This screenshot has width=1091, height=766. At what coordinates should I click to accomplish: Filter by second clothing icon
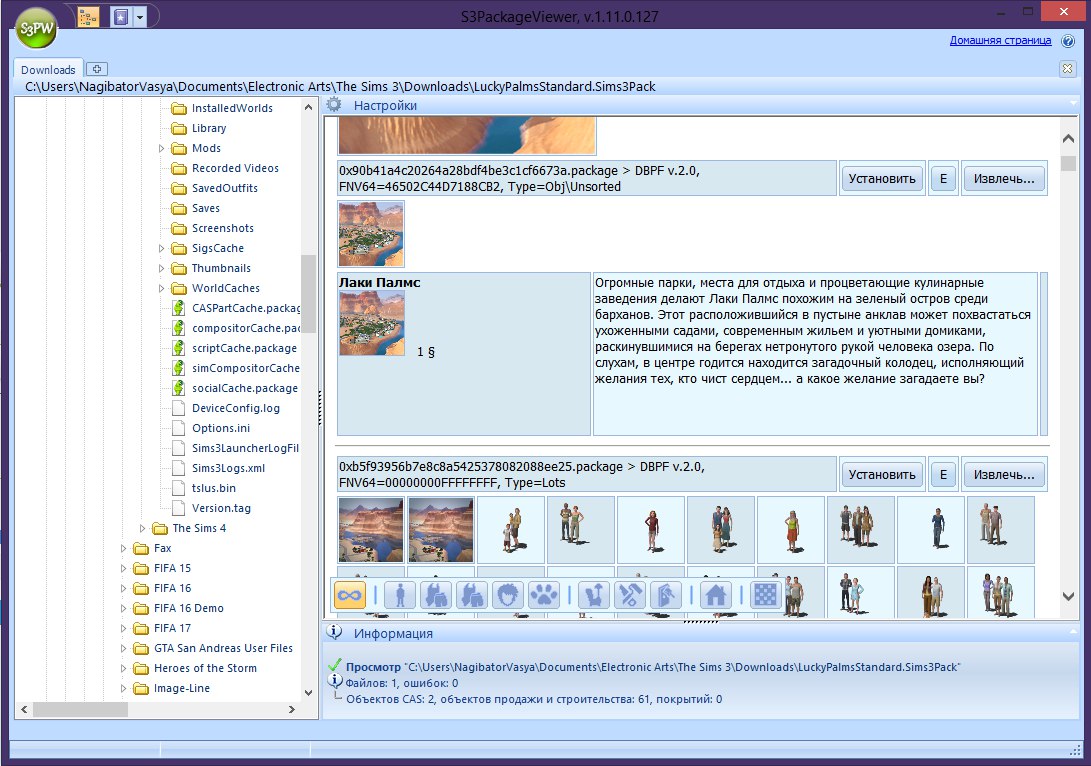[x=472, y=596]
